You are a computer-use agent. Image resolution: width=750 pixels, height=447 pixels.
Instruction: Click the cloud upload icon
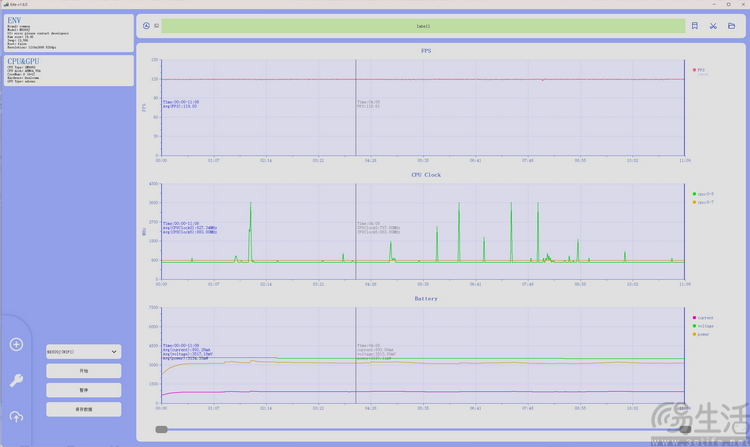pyautogui.click(x=16, y=416)
